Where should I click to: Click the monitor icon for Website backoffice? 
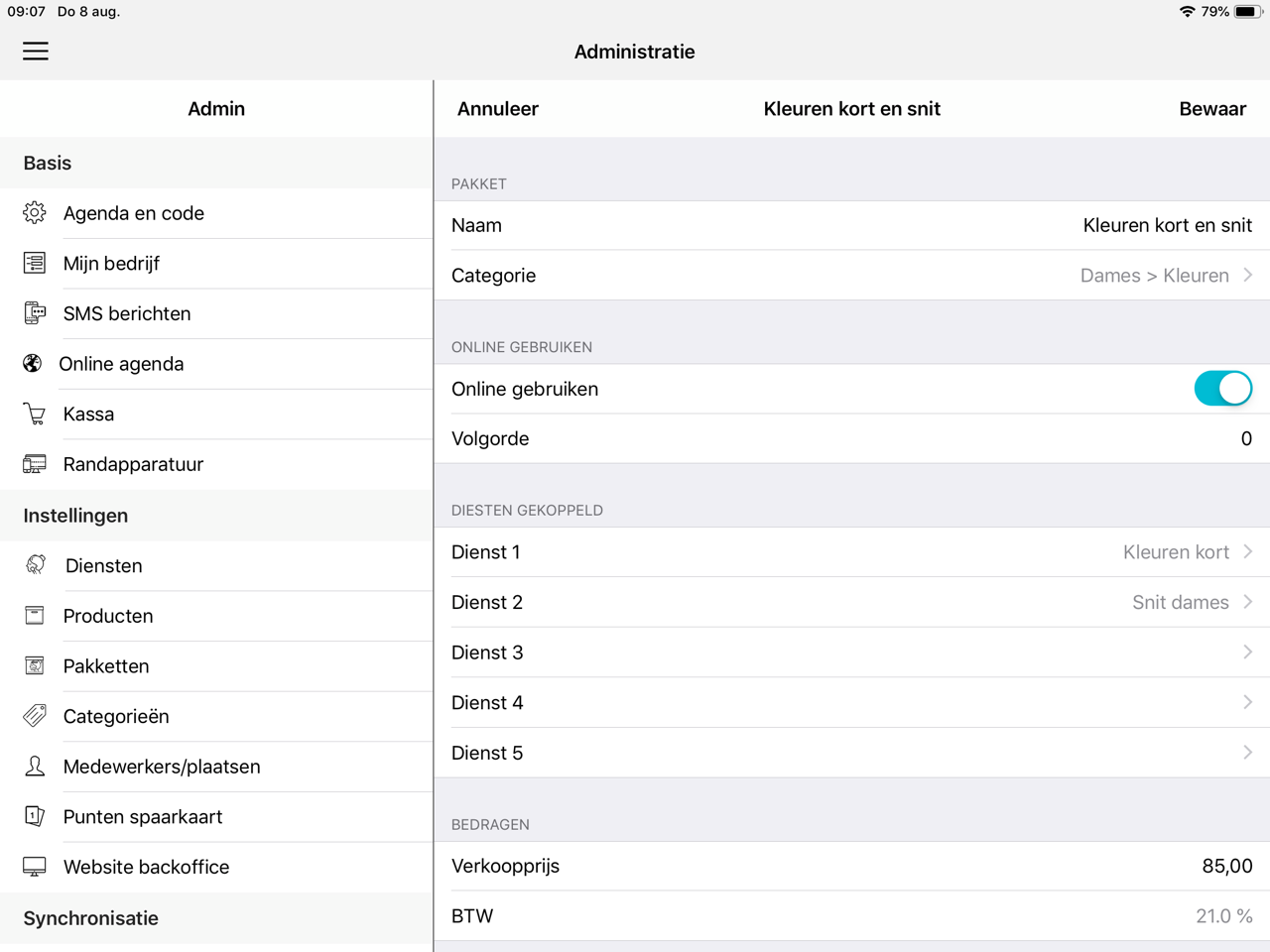pos(35,867)
